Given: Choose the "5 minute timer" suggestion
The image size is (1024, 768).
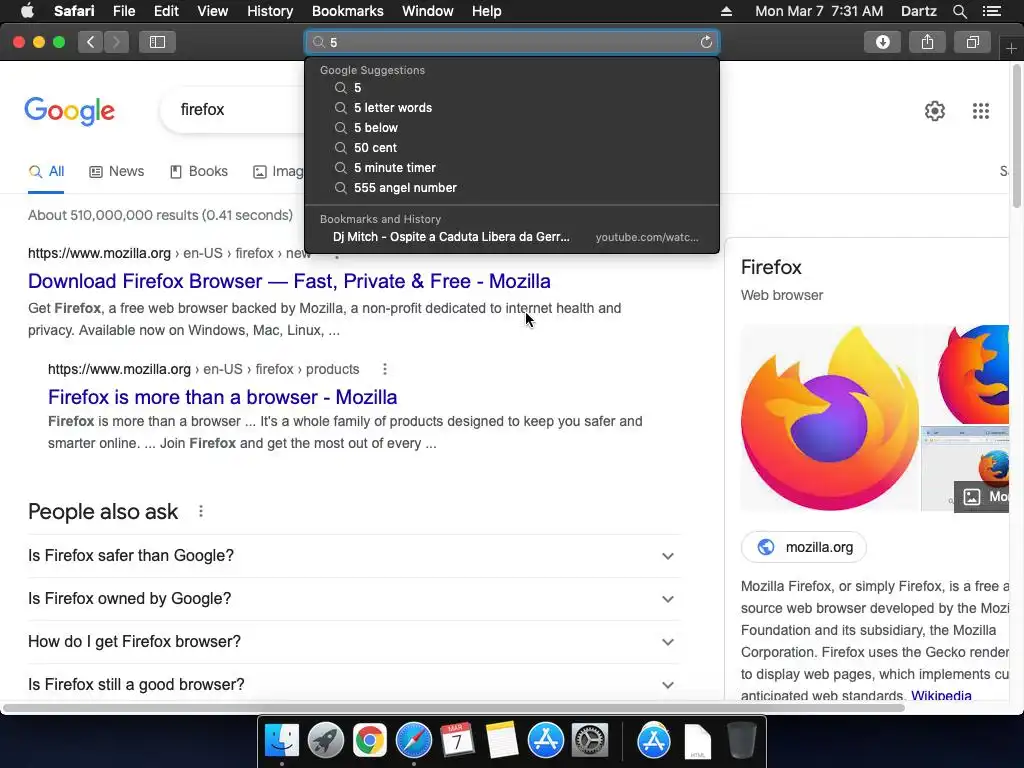Looking at the screenshot, I should pyautogui.click(x=512, y=168).
